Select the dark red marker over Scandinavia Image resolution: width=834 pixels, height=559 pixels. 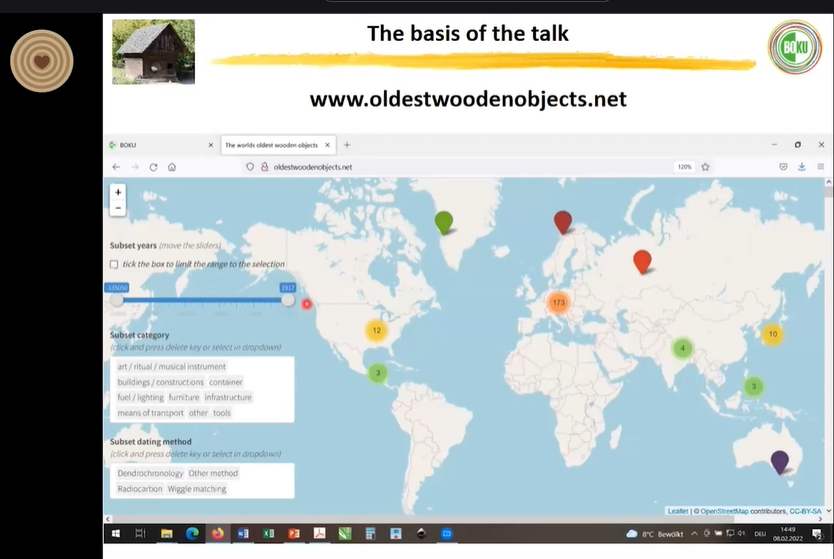tap(563, 222)
